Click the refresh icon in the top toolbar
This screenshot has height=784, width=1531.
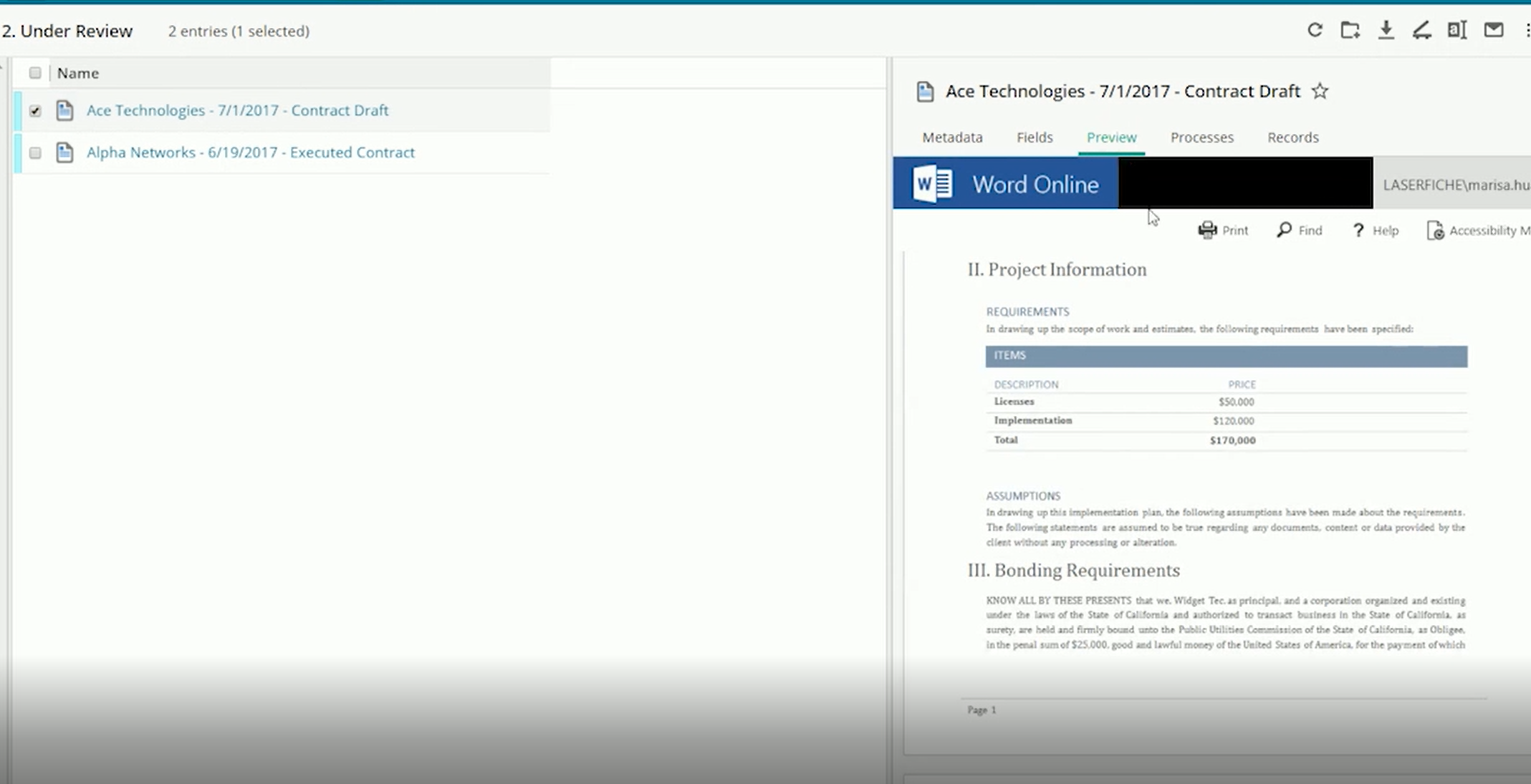coord(1315,30)
